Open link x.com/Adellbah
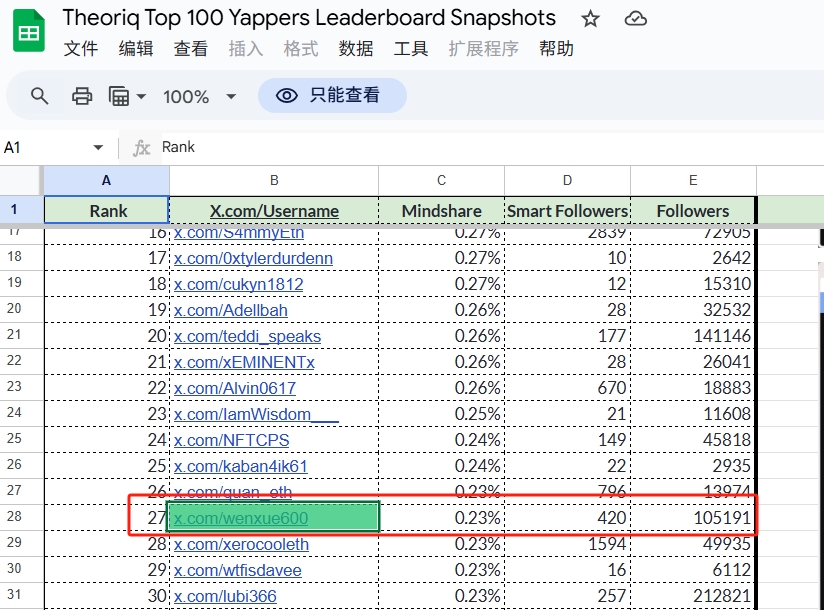This screenshot has height=610, width=824. (231, 311)
